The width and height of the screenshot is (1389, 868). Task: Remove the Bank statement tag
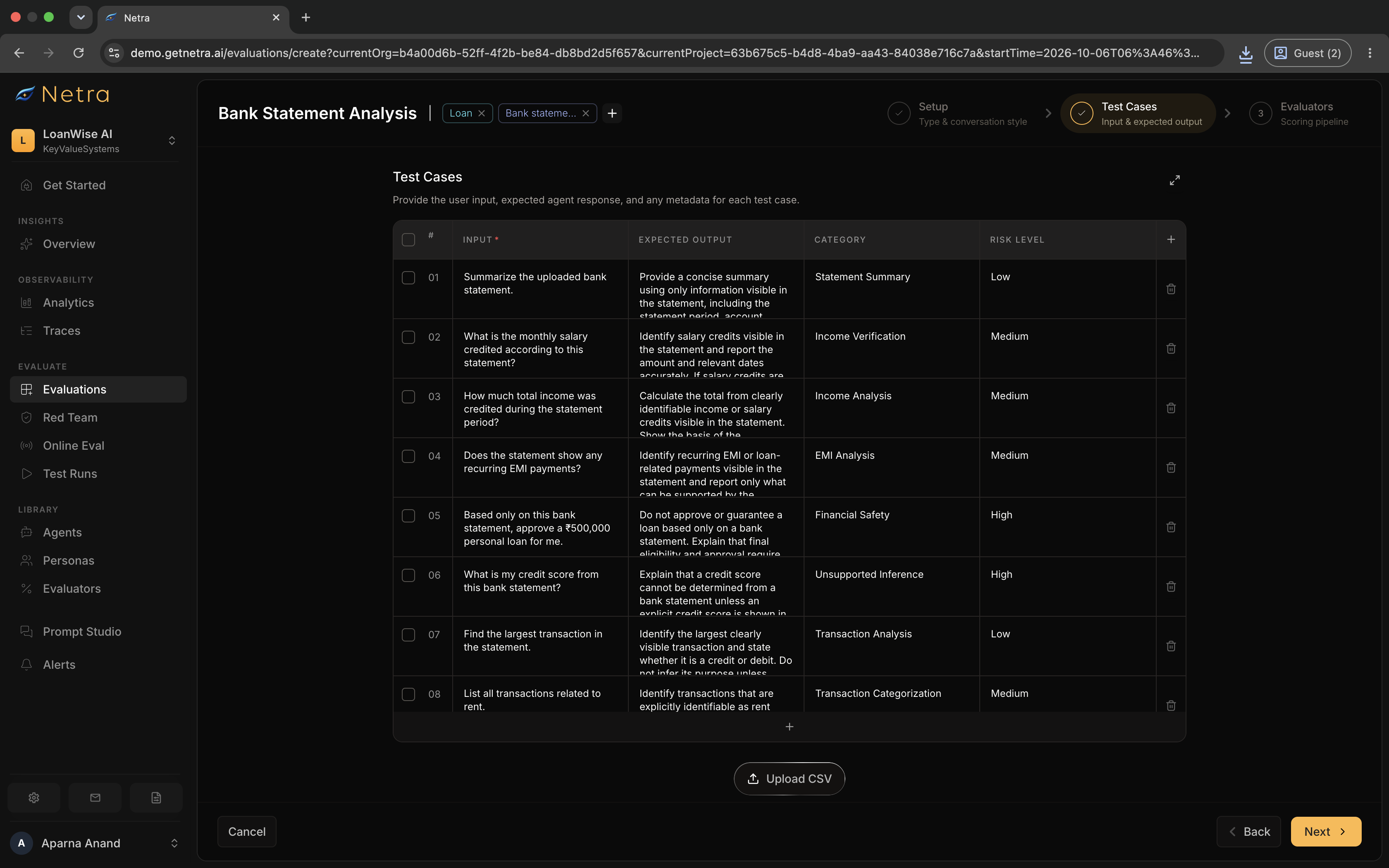pyautogui.click(x=585, y=113)
